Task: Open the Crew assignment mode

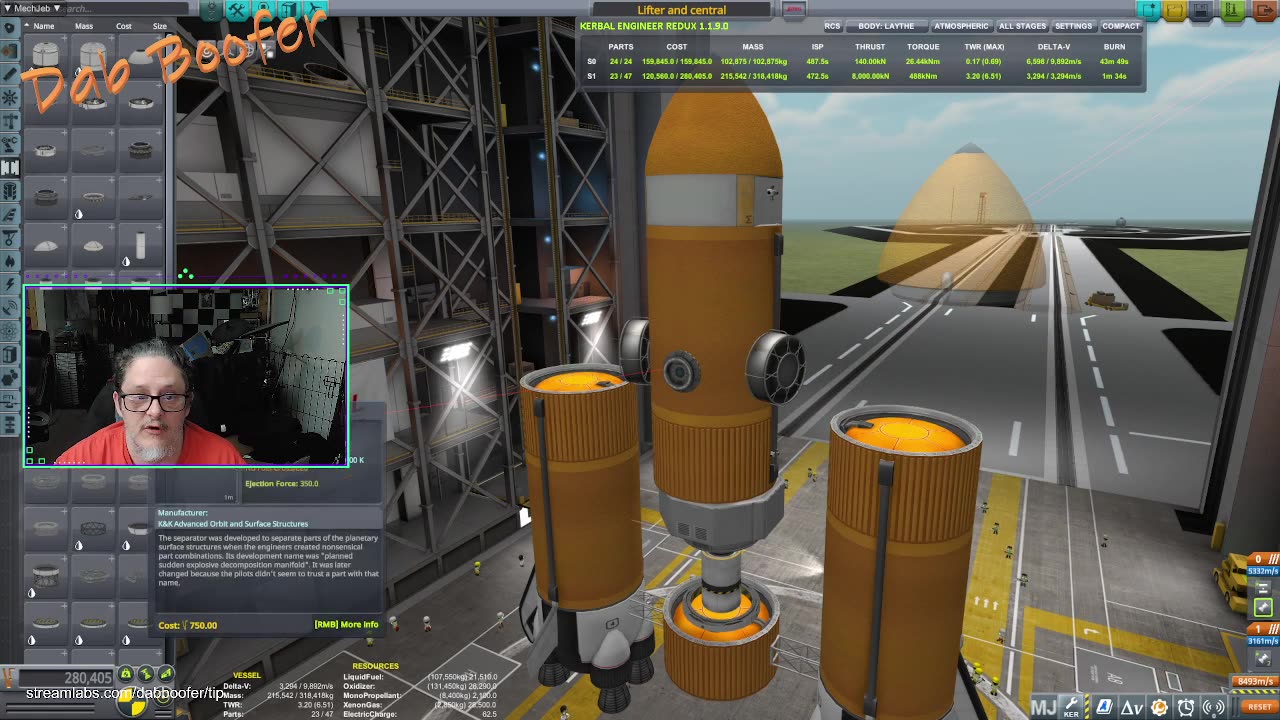Action: click(x=263, y=11)
